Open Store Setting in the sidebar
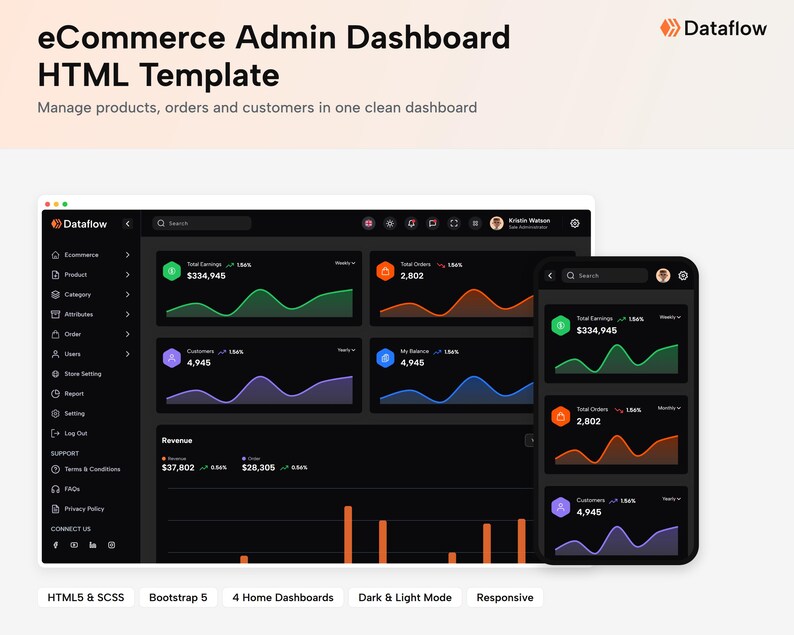 click(76, 374)
